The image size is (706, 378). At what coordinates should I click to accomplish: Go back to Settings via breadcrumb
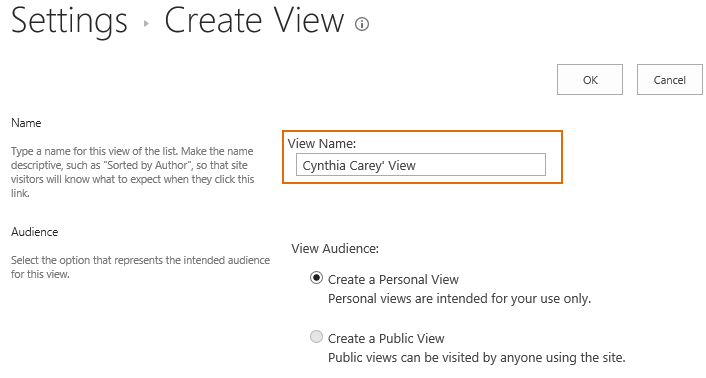click(69, 22)
